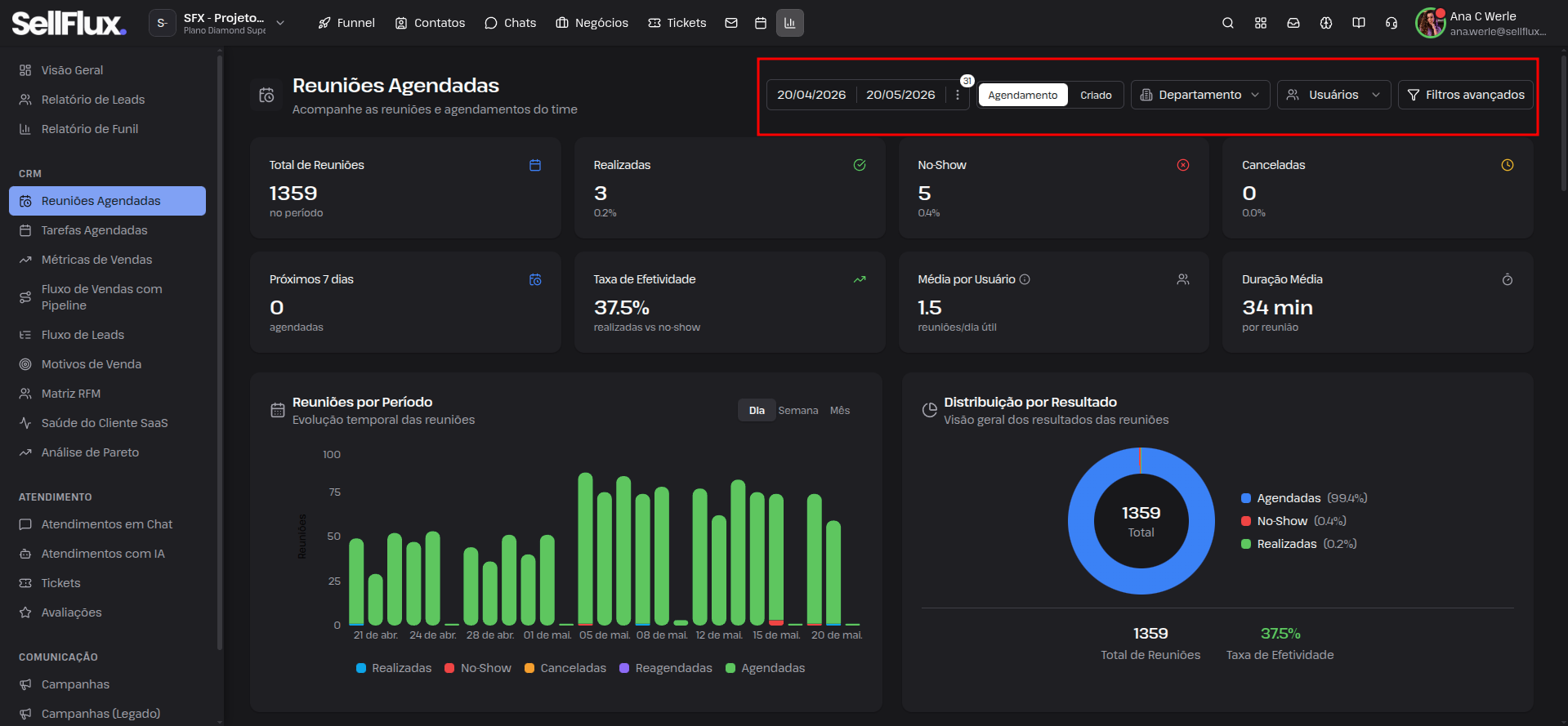Open the search icon in top bar

tap(1227, 23)
